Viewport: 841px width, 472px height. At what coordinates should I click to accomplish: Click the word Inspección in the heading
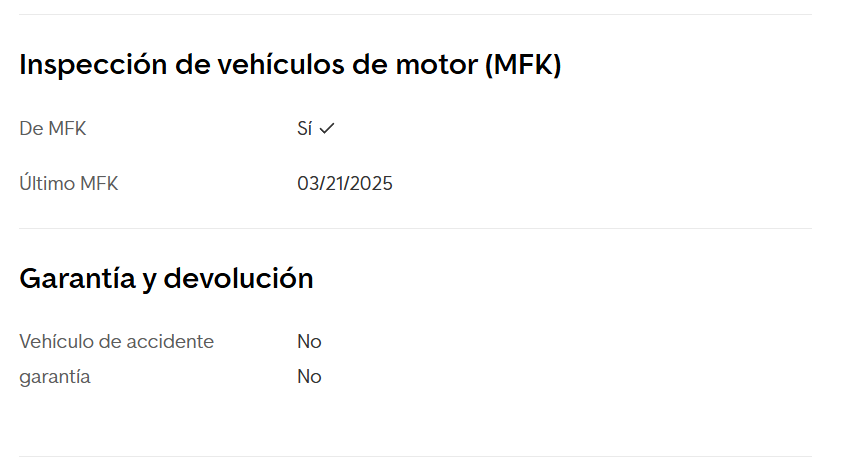coord(88,66)
